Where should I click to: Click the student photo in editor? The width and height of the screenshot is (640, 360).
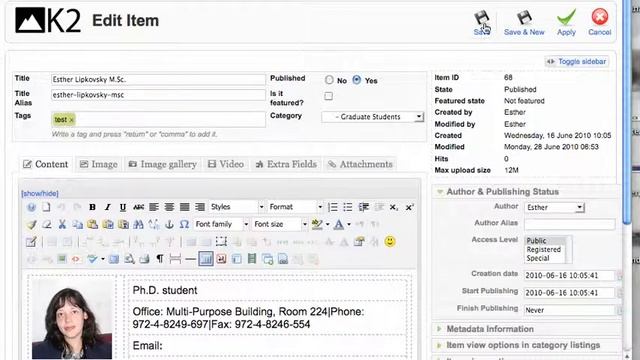pos(72,320)
